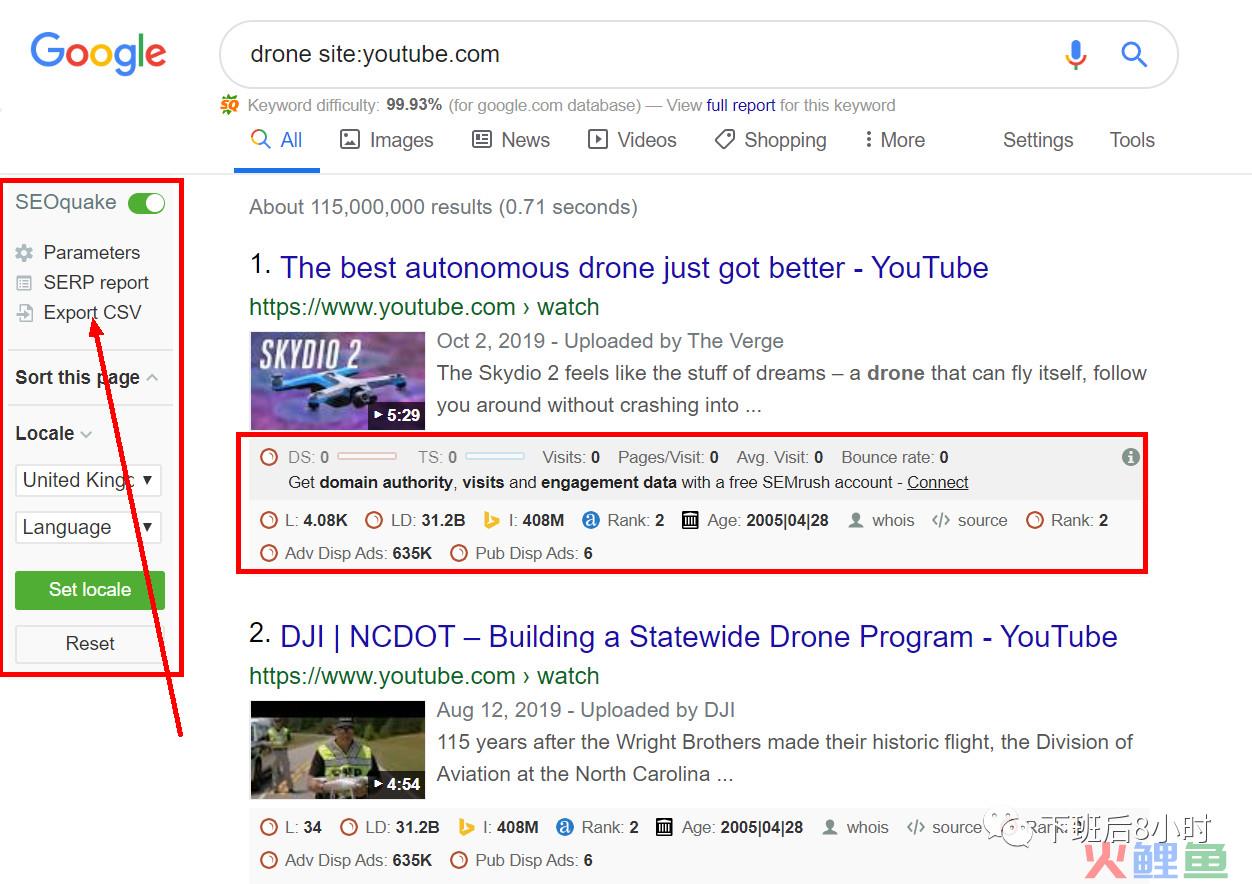Viewport: 1252px width, 884px height.
Task: Click 'Adv Disp Ads: 635K' under Skydio result
Action: point(346,553)
